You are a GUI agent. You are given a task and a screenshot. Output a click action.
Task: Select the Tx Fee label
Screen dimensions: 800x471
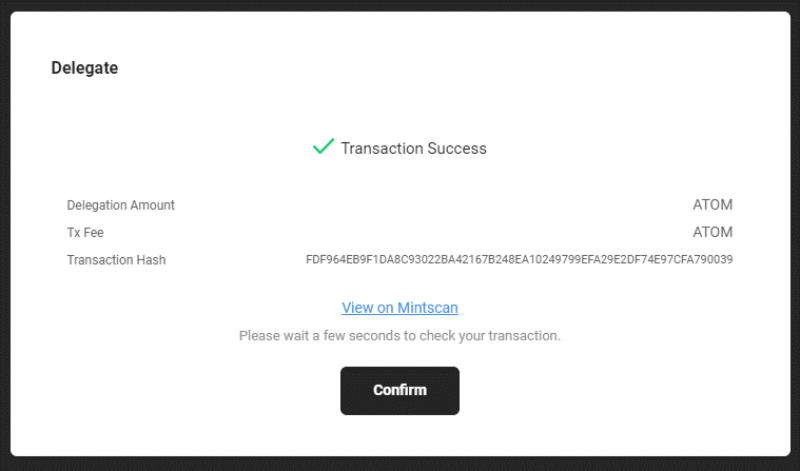tap(85, 232)
